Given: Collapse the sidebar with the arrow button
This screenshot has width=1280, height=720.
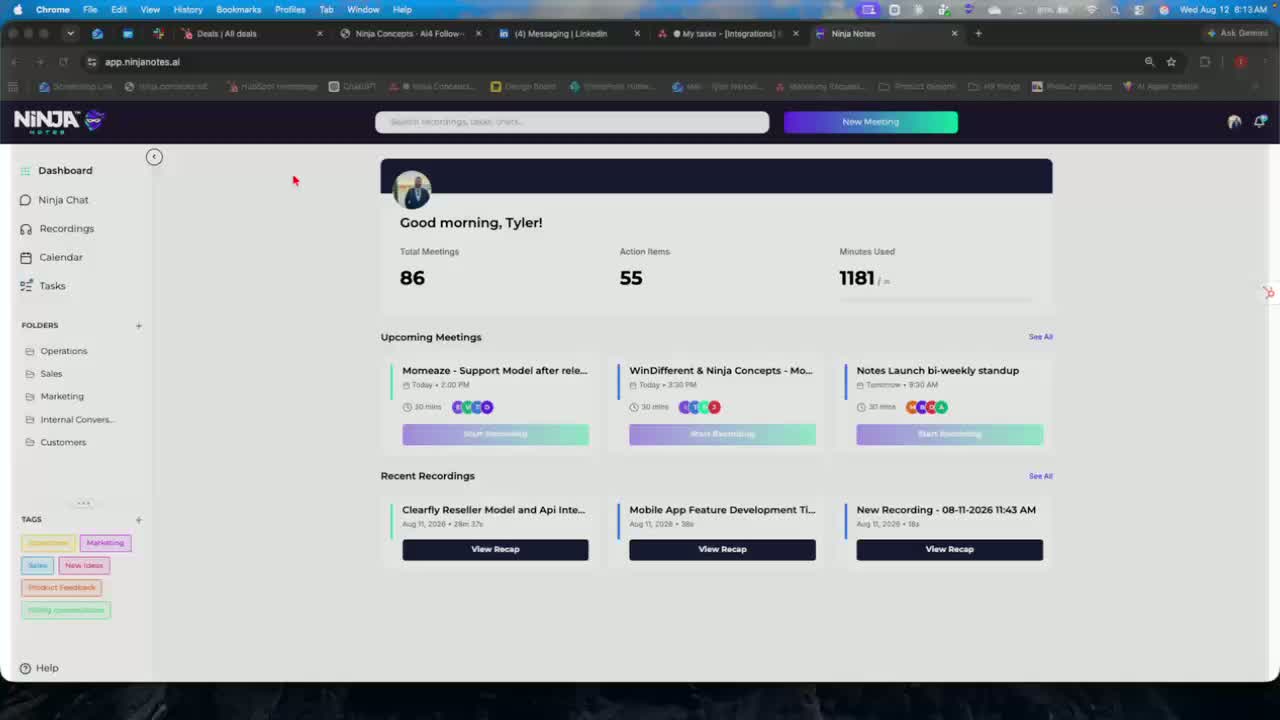Looking at the screenshot, I should [154, 157].
